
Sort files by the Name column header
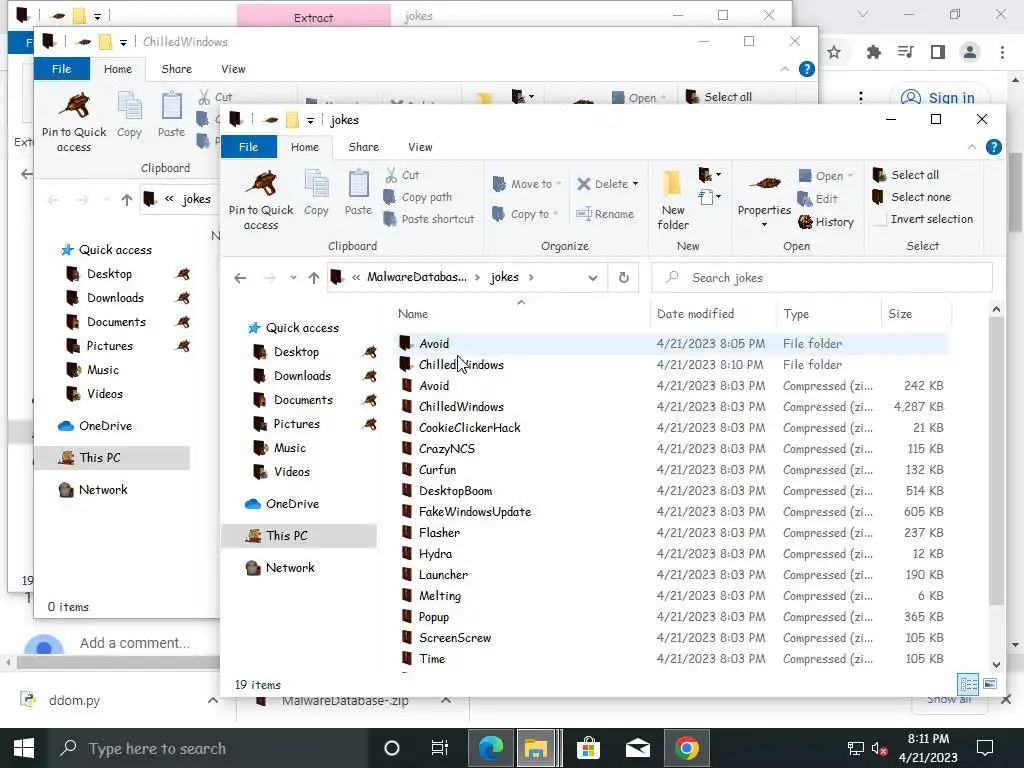[x=413, y=314]
